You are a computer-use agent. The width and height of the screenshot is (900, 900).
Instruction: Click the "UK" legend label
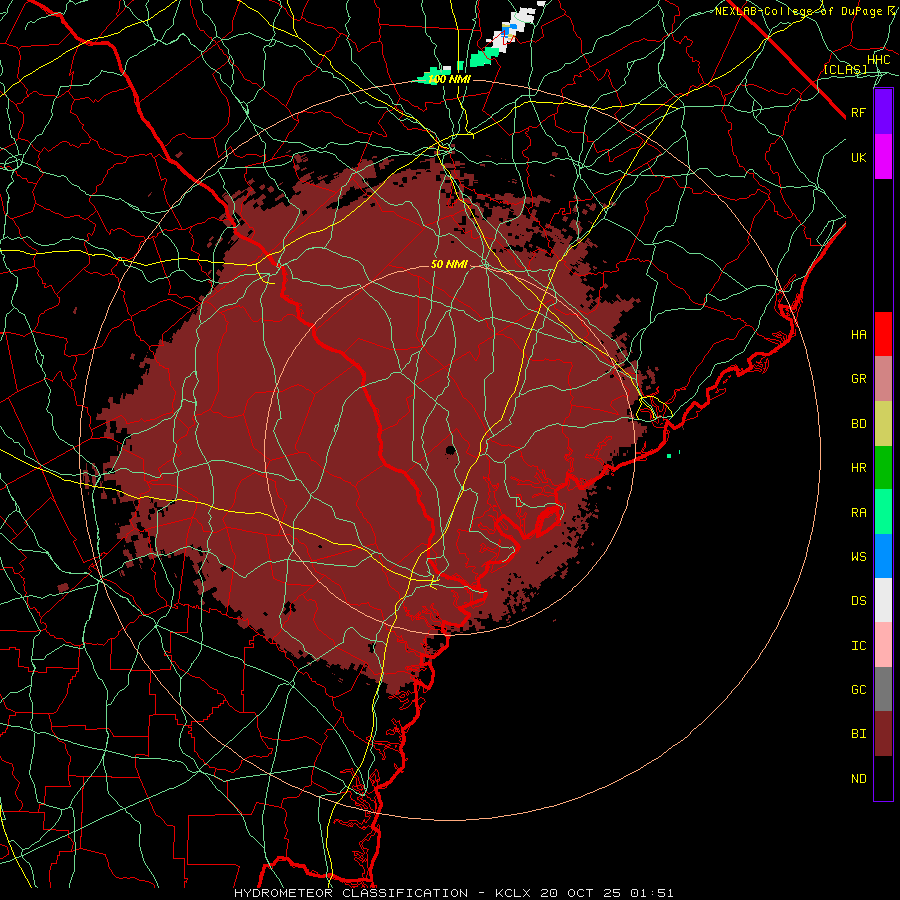(859, 157)
